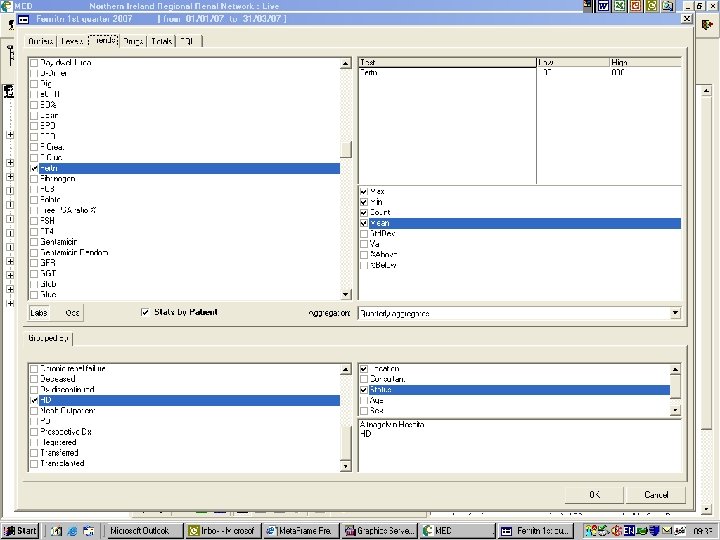Check the GFR test checkbox
This screenshot has height=540, width=720.
pos(34,263)
